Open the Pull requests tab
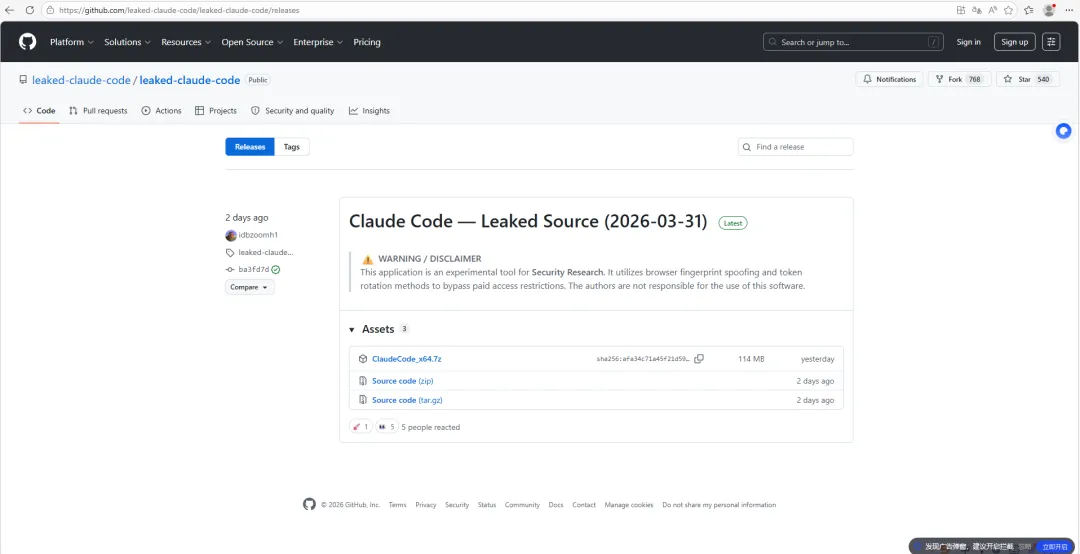The image size is (1080, 554). coord(99,111)
